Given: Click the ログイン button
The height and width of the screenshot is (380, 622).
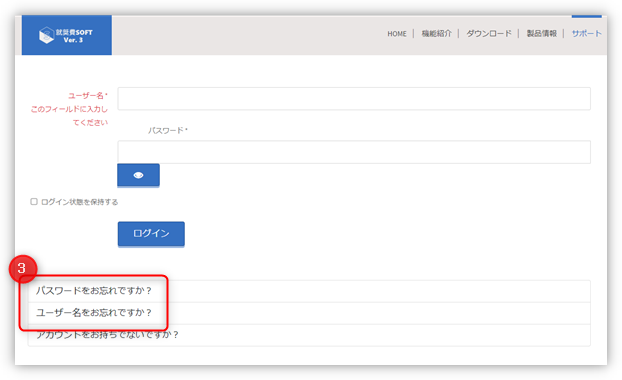Looking at the screenshot, I should point(151,234).
